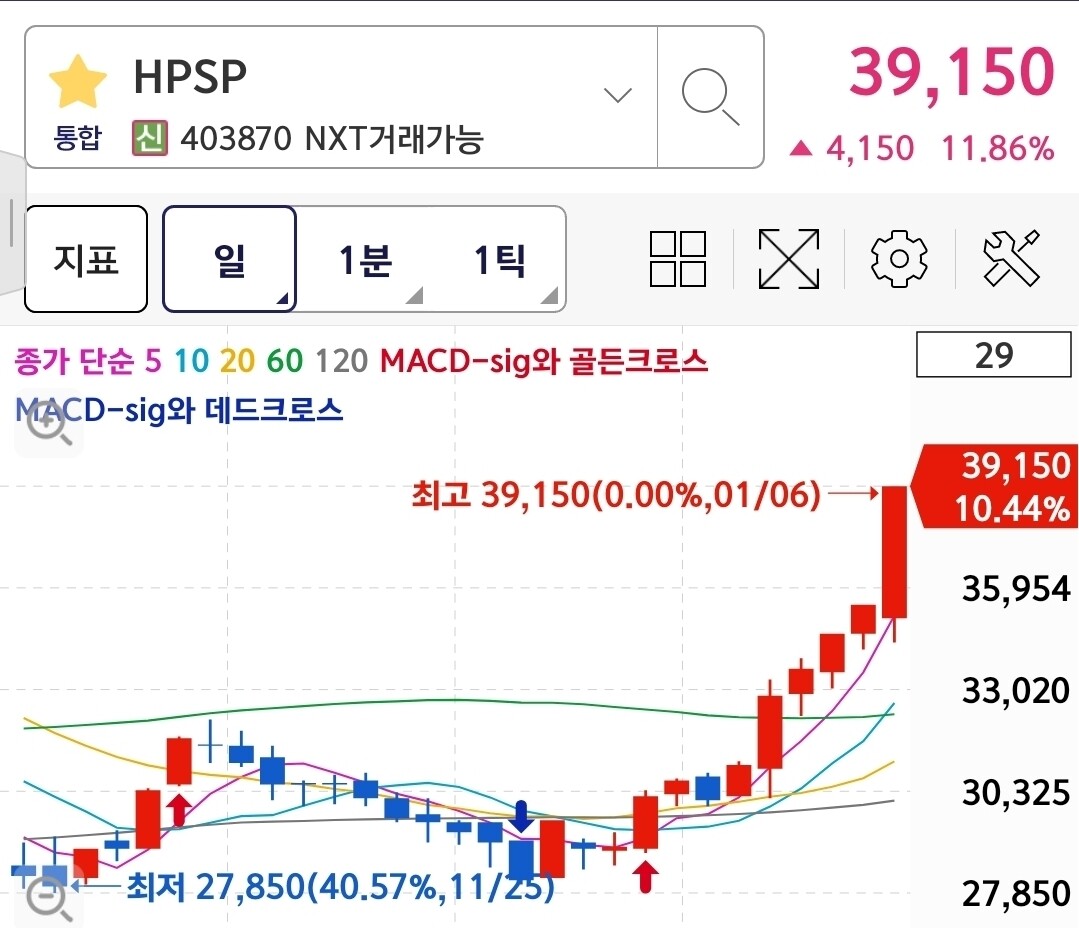Click the blue dead-cross down arrow marker
Viewport: 1079px width, 928px height.
(x=521, y=817)
